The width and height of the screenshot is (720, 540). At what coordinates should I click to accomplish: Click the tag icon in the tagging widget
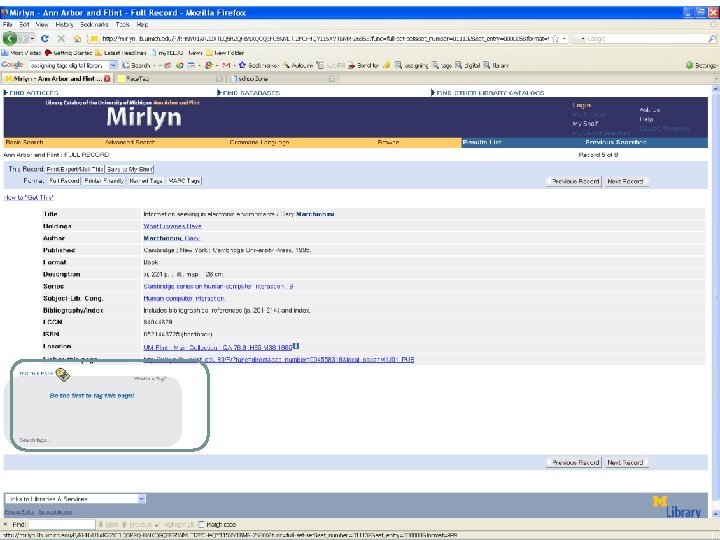[62, 376]
